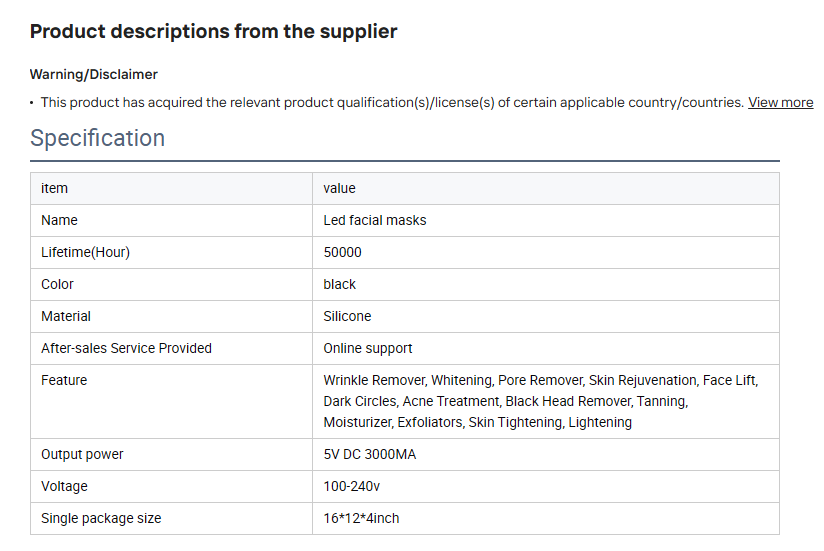
Task: Click the Specification heading
Action: tap(97, 138)
